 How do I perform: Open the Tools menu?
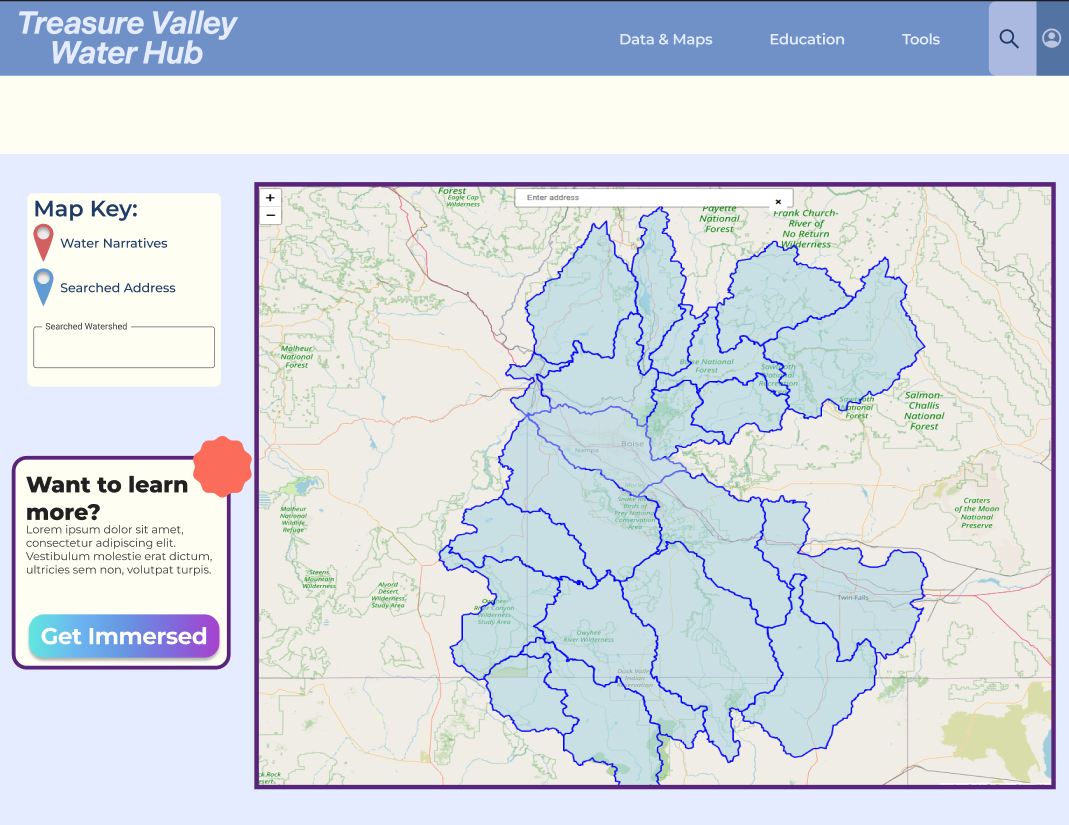[x=920, y=40]
